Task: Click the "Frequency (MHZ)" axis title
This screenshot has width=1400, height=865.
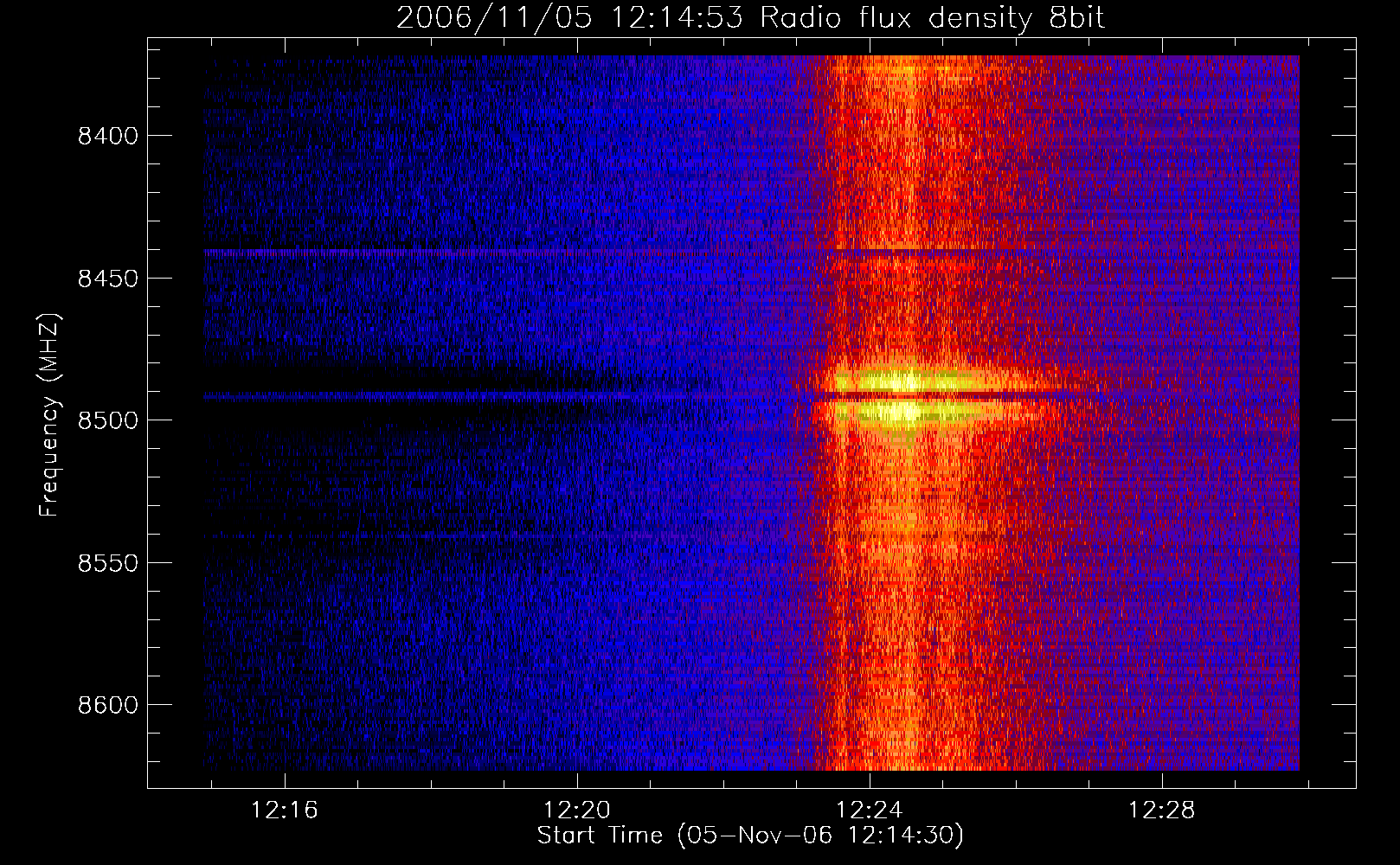Action: 49,415
